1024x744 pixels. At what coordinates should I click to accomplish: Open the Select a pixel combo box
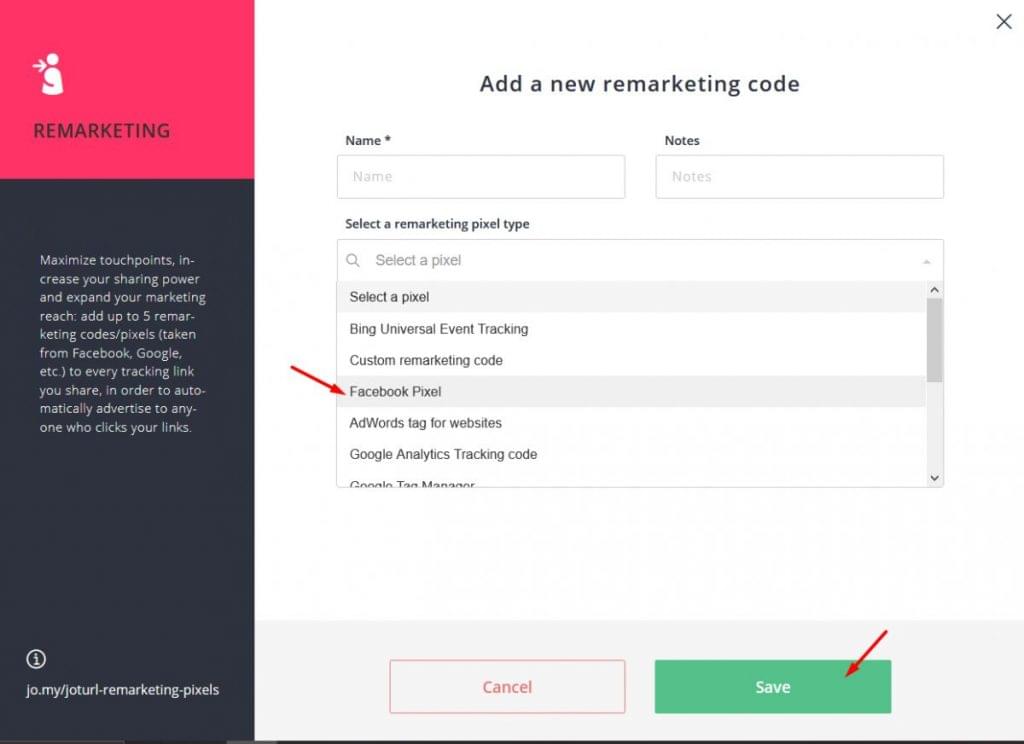tap(640, 261)
